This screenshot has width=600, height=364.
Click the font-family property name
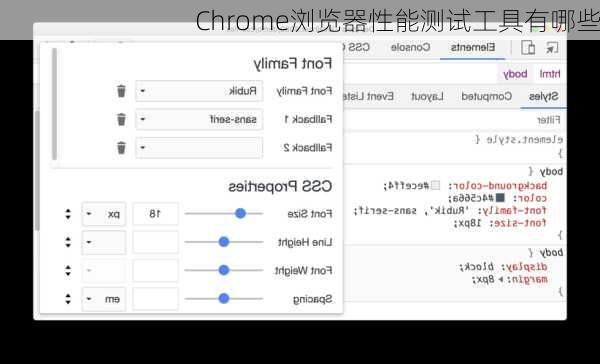(x=514, y=211)
